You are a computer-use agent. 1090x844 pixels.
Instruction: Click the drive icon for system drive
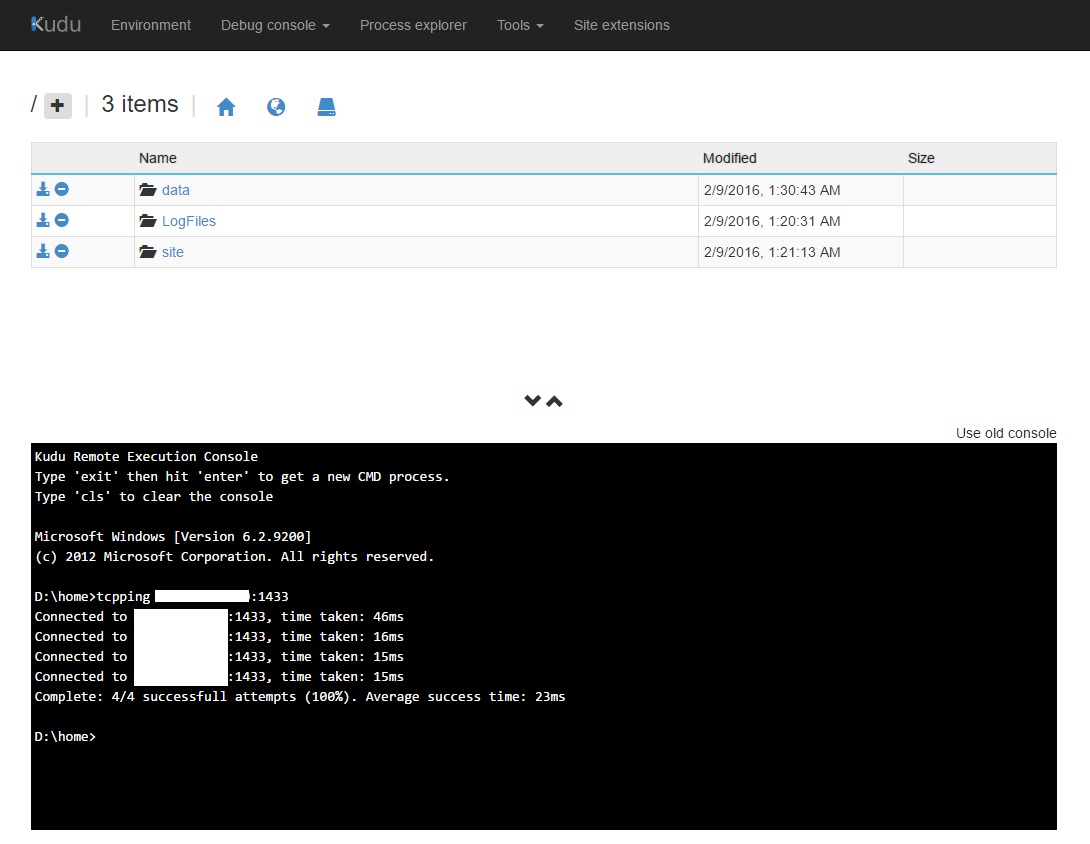[x=327, y=106]
